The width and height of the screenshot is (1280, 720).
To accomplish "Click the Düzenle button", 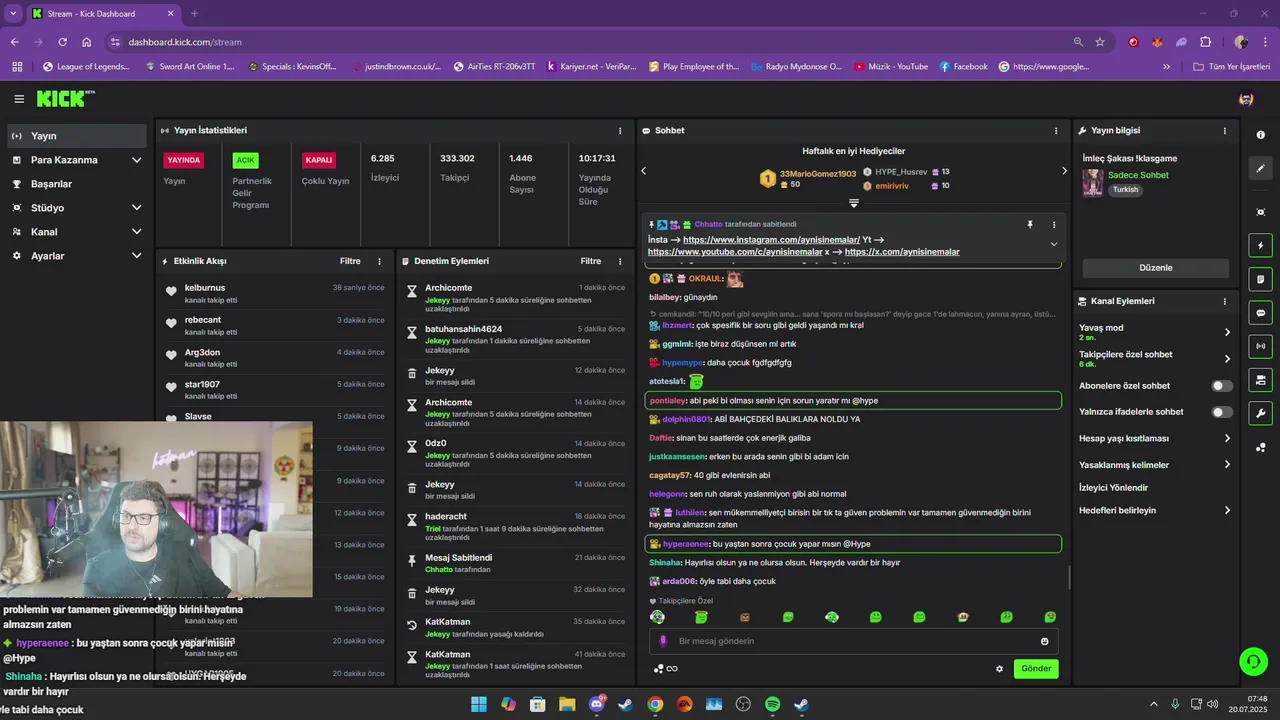I will coord(1156,268).
